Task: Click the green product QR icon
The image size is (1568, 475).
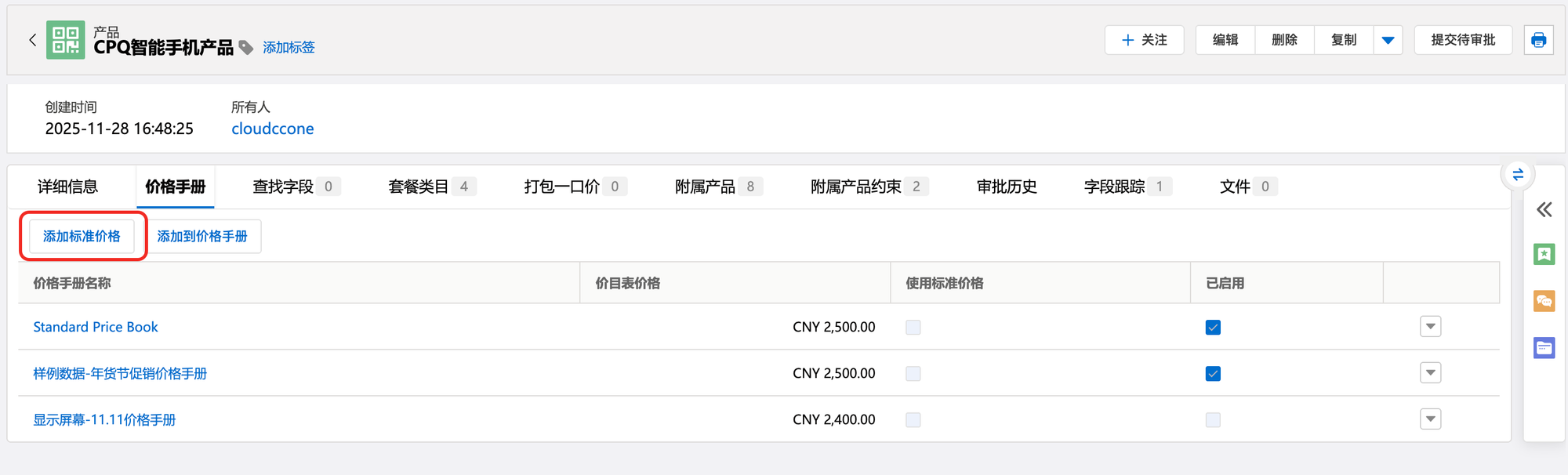Action: [x=65, y=40]
